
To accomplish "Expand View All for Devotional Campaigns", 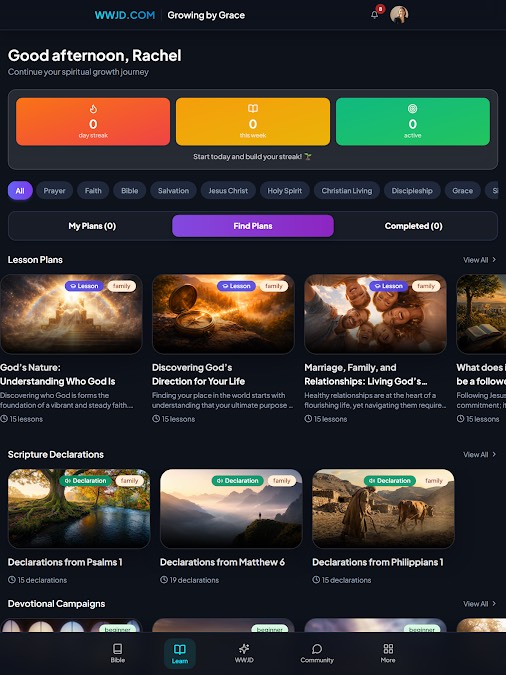I will [x=479, y=604].
